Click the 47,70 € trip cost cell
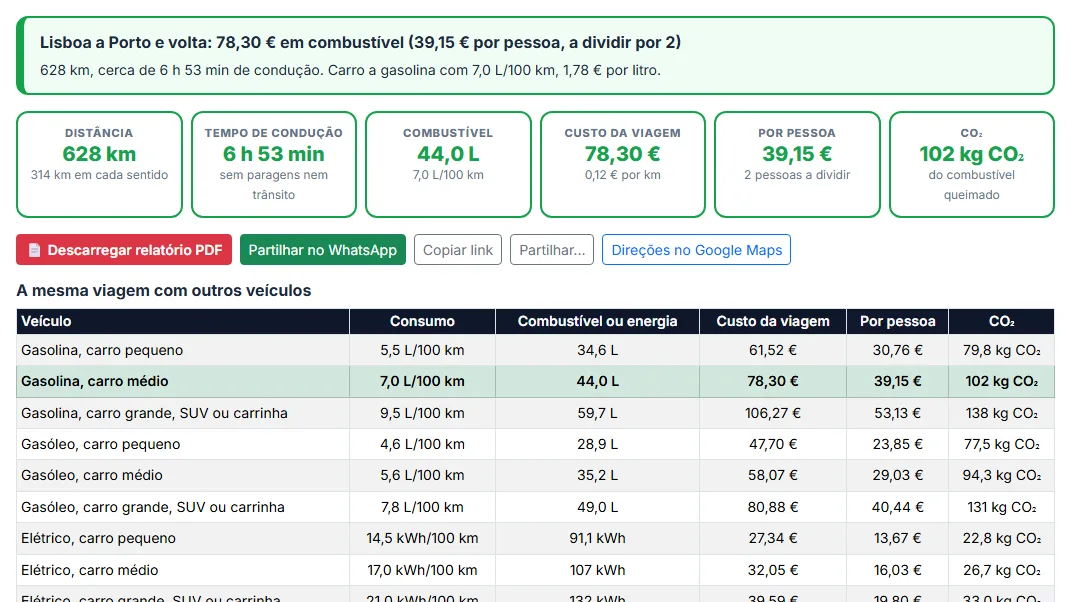This screenshot has width=1071, height=602. (773, 444)
